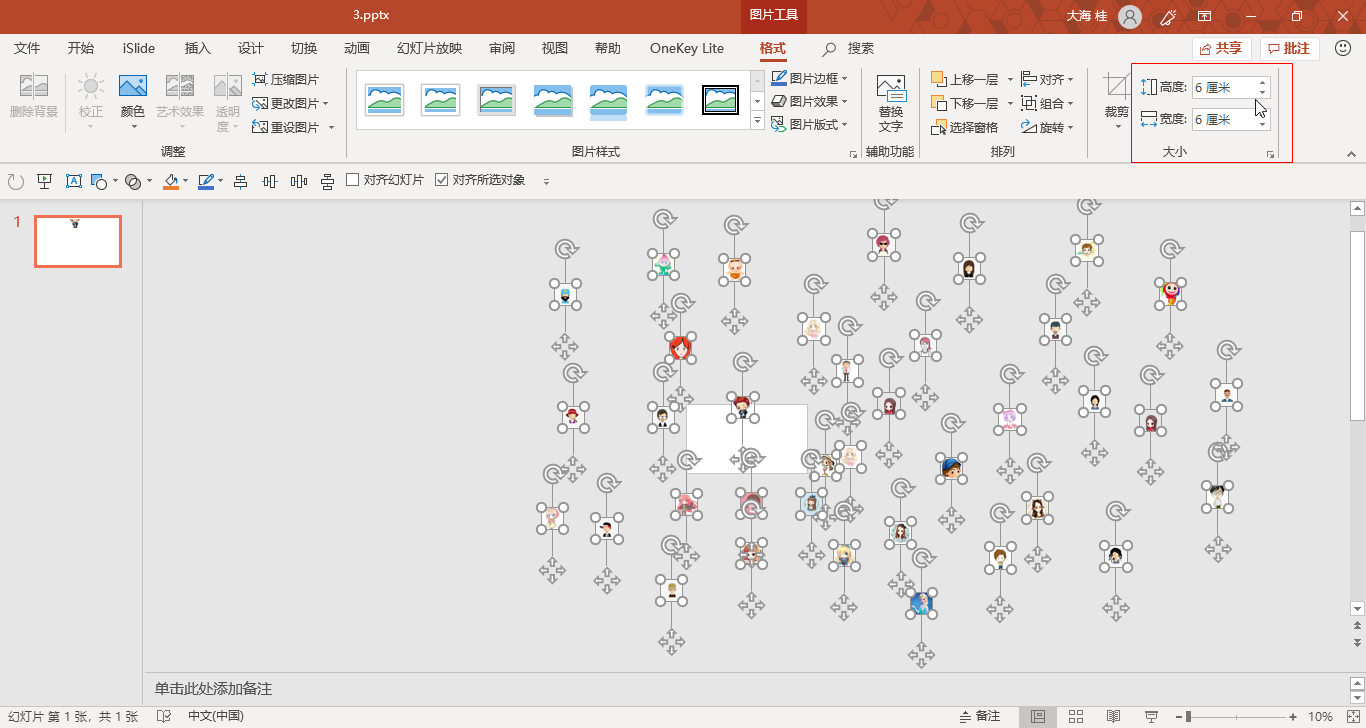Open the 幻灯片放映 tab
Screen dimensions: 1366x728
(x=430, y=48)
